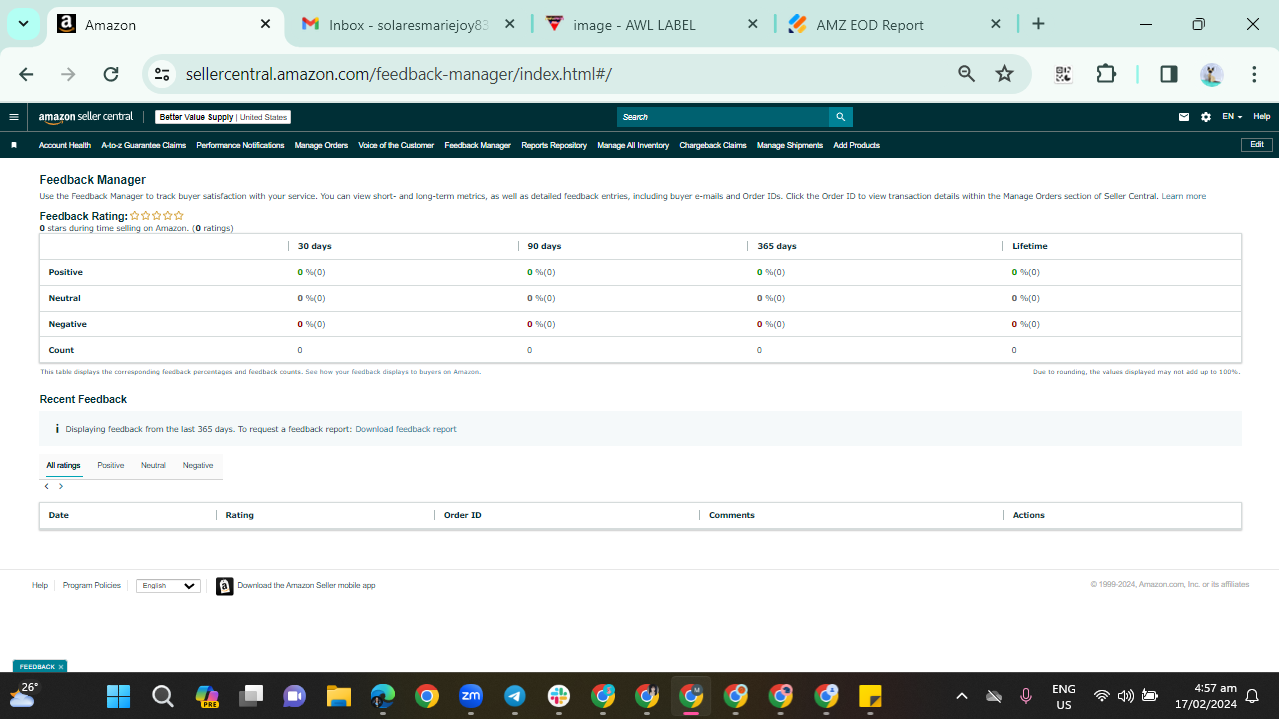The width and height of the screenshot is (1279, 719).
Task: Open Manage All Inventory
Action: [x=633, y=145]
